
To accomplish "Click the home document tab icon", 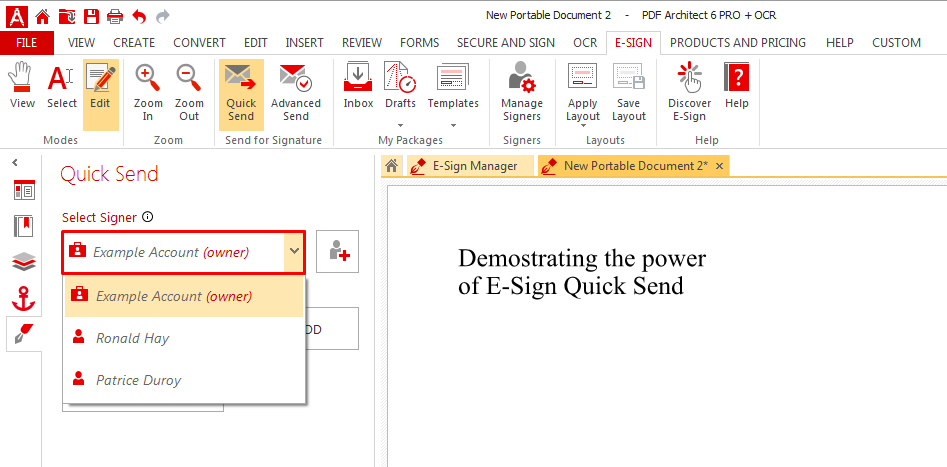I will 391,166.
